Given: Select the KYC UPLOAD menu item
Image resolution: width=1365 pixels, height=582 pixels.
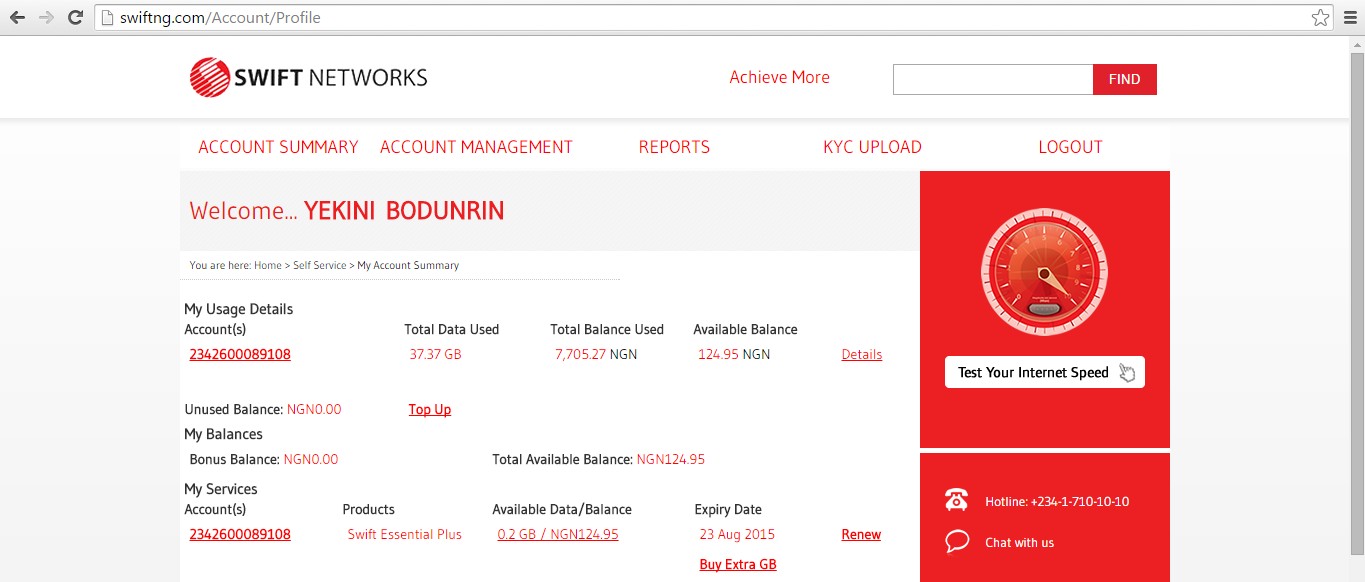Looking at the screenshot, I should pyautogui.click(x=872, y=146).
